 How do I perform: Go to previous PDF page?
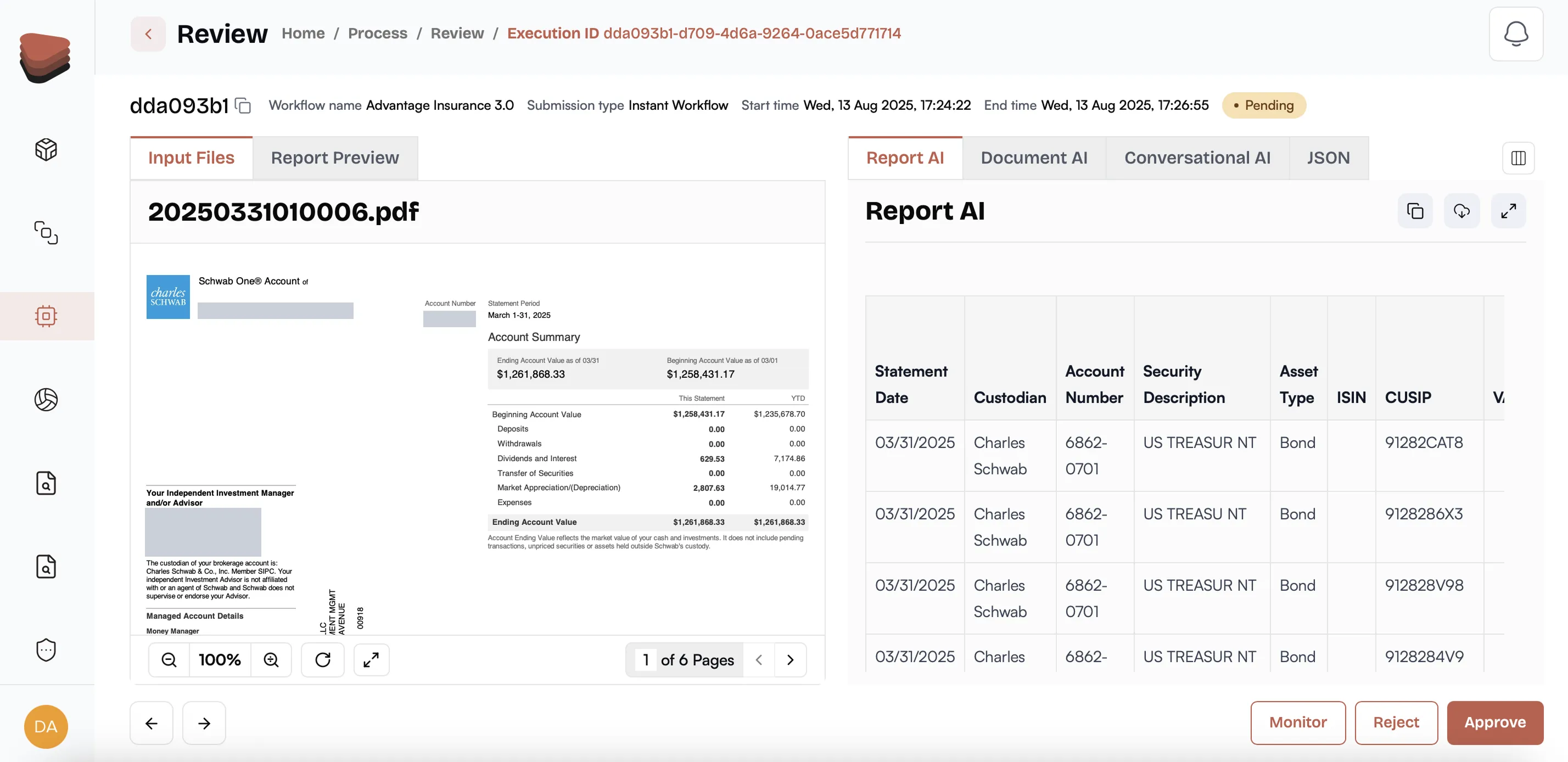pos(758,660)
